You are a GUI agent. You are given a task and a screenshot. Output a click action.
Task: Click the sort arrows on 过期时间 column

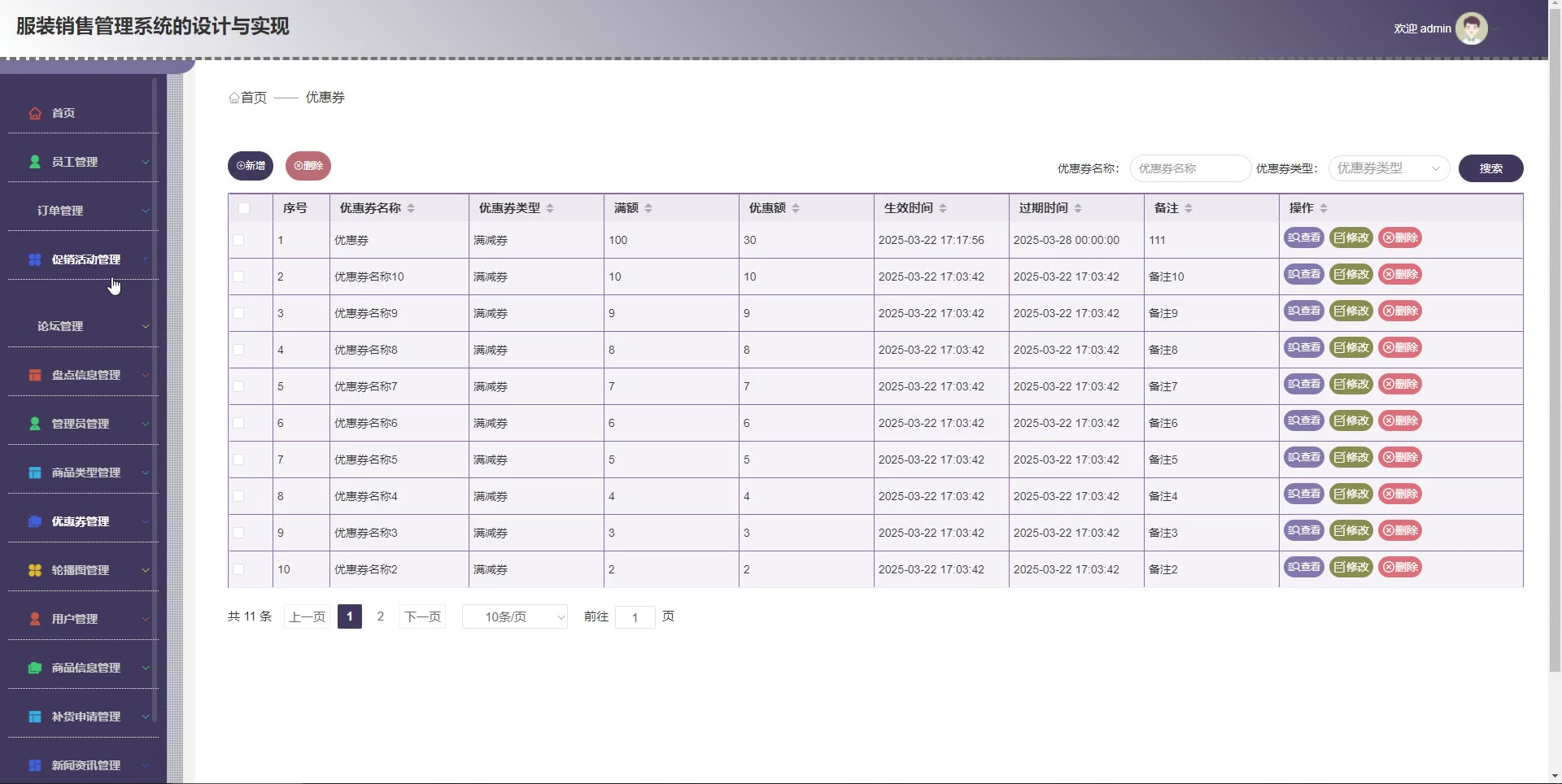tap(1078, 208)
